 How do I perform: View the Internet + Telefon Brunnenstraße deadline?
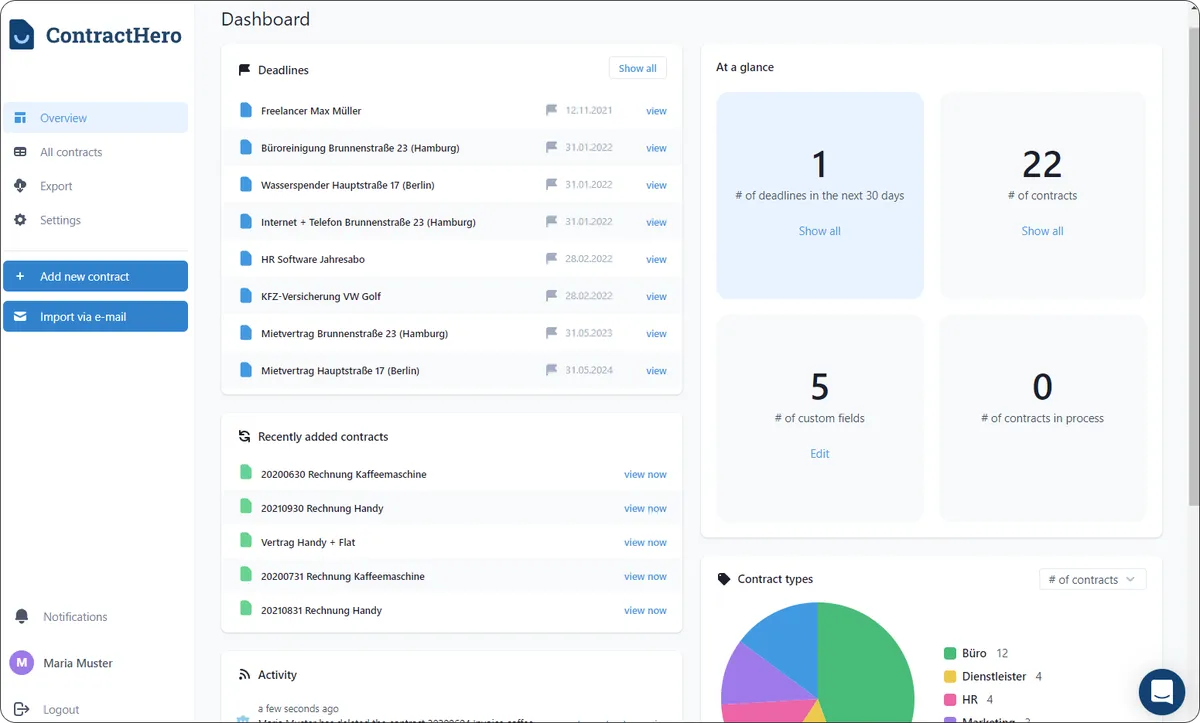[656, 222]
